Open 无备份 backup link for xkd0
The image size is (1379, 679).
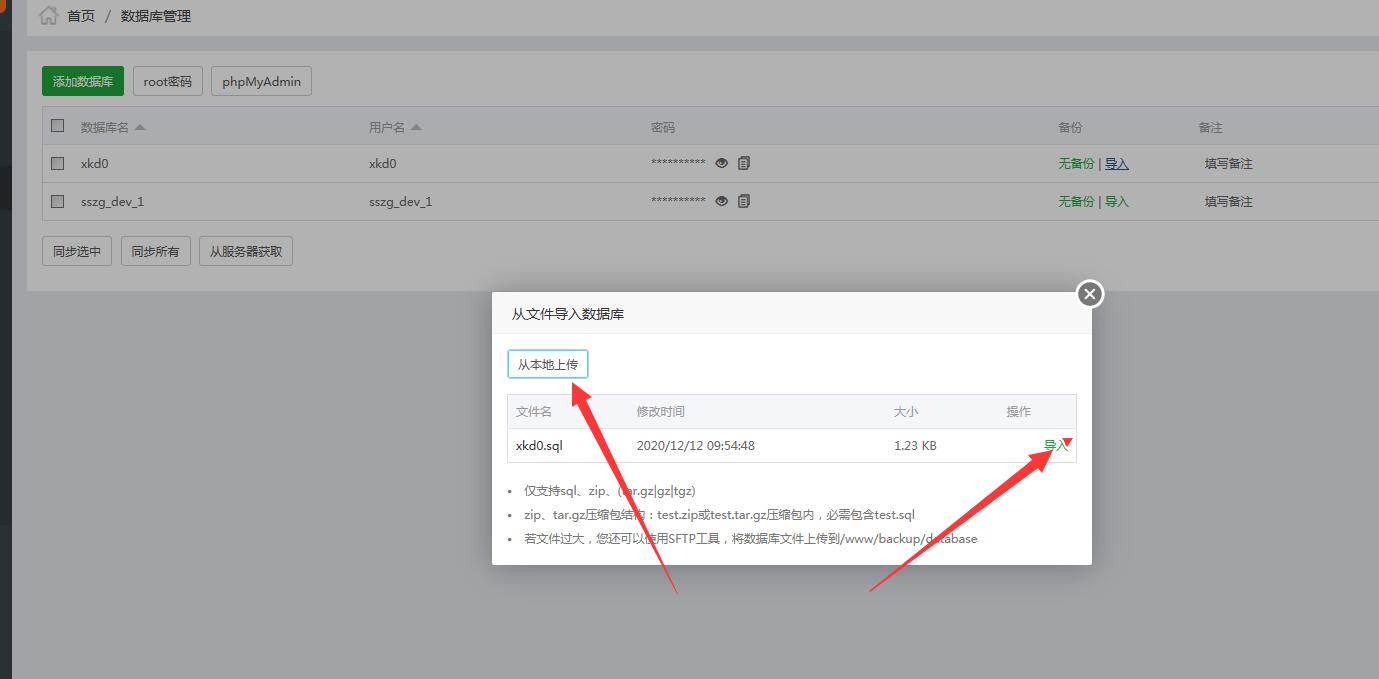[x=1076, y=164]
